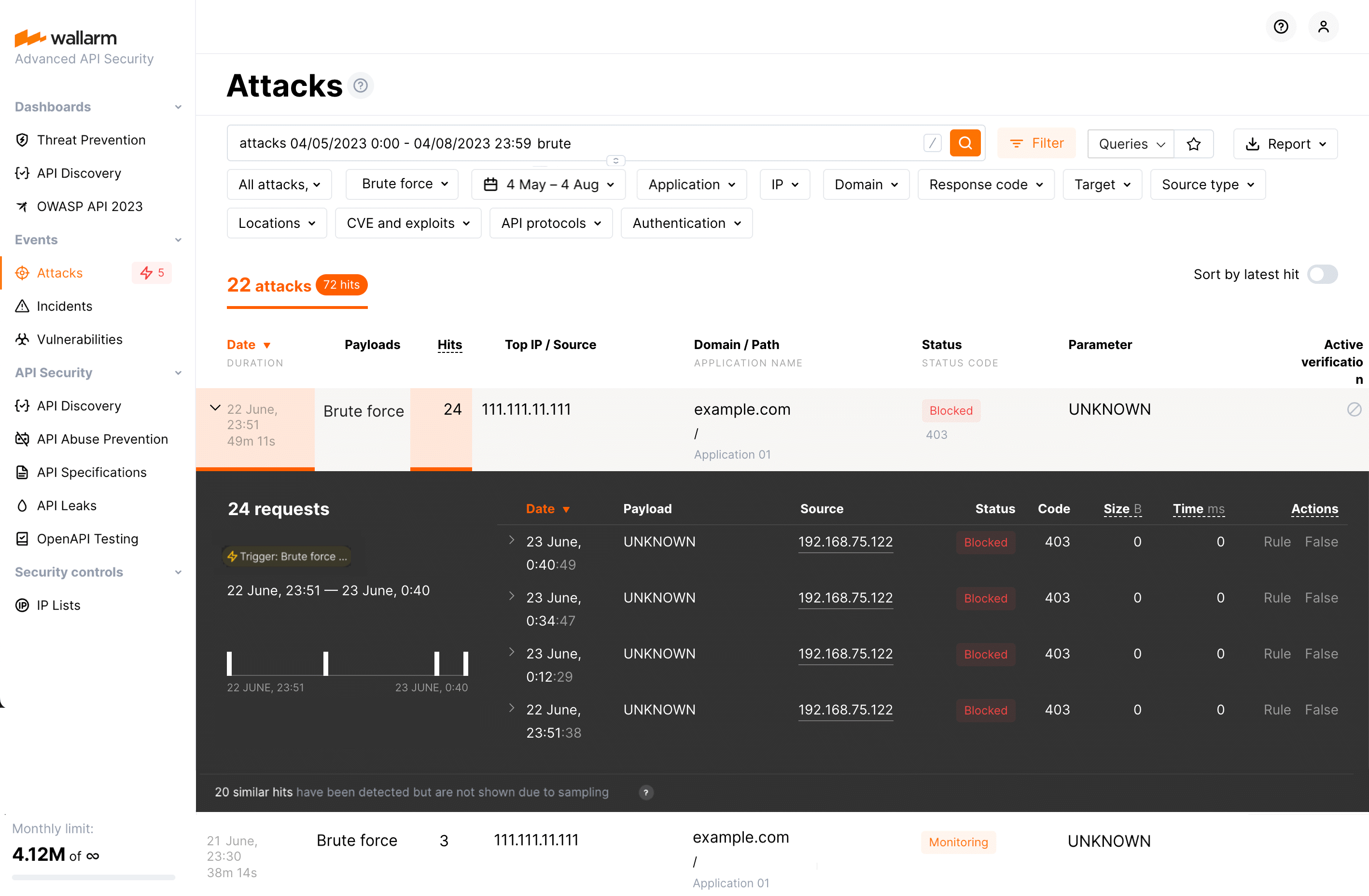This screenshot has height=896, width=1369.
Task: Click the monthly limit progress bar
Action: 93,877
